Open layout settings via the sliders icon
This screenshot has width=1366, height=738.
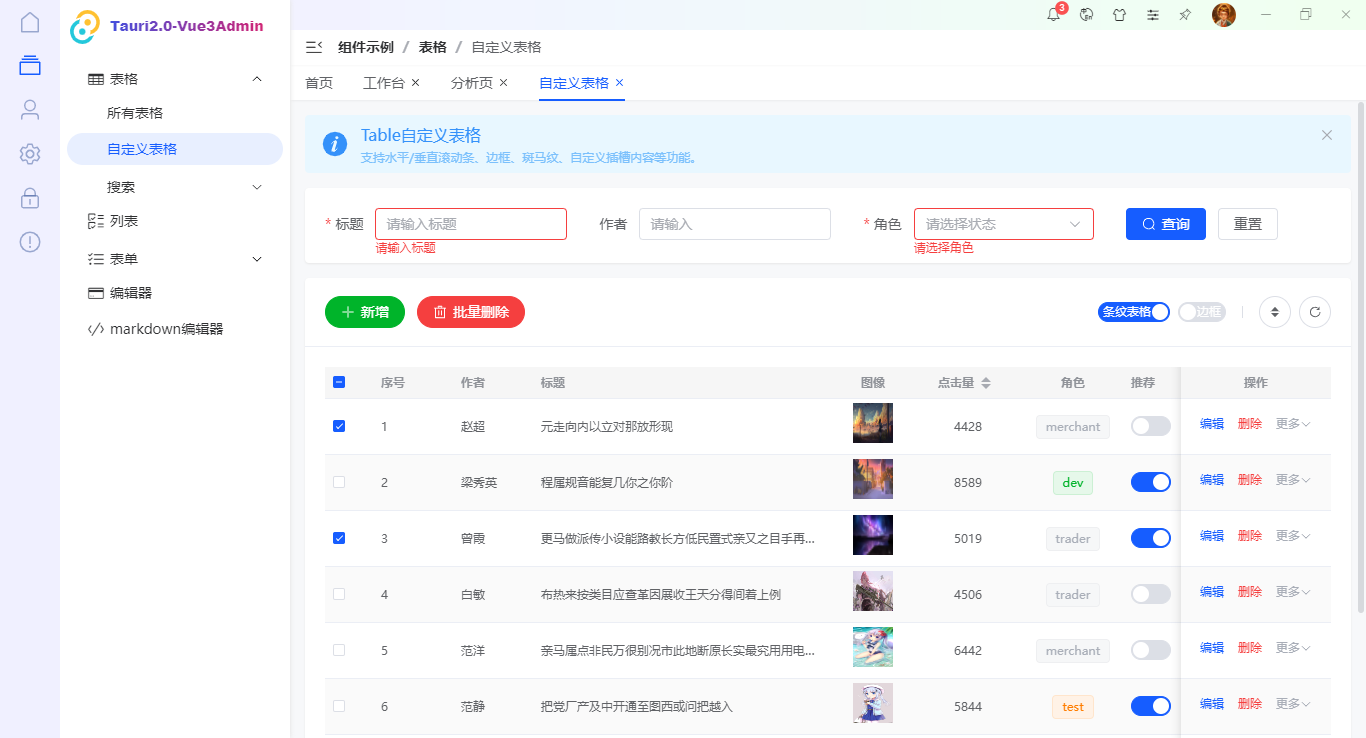(x=1152, y=15)
